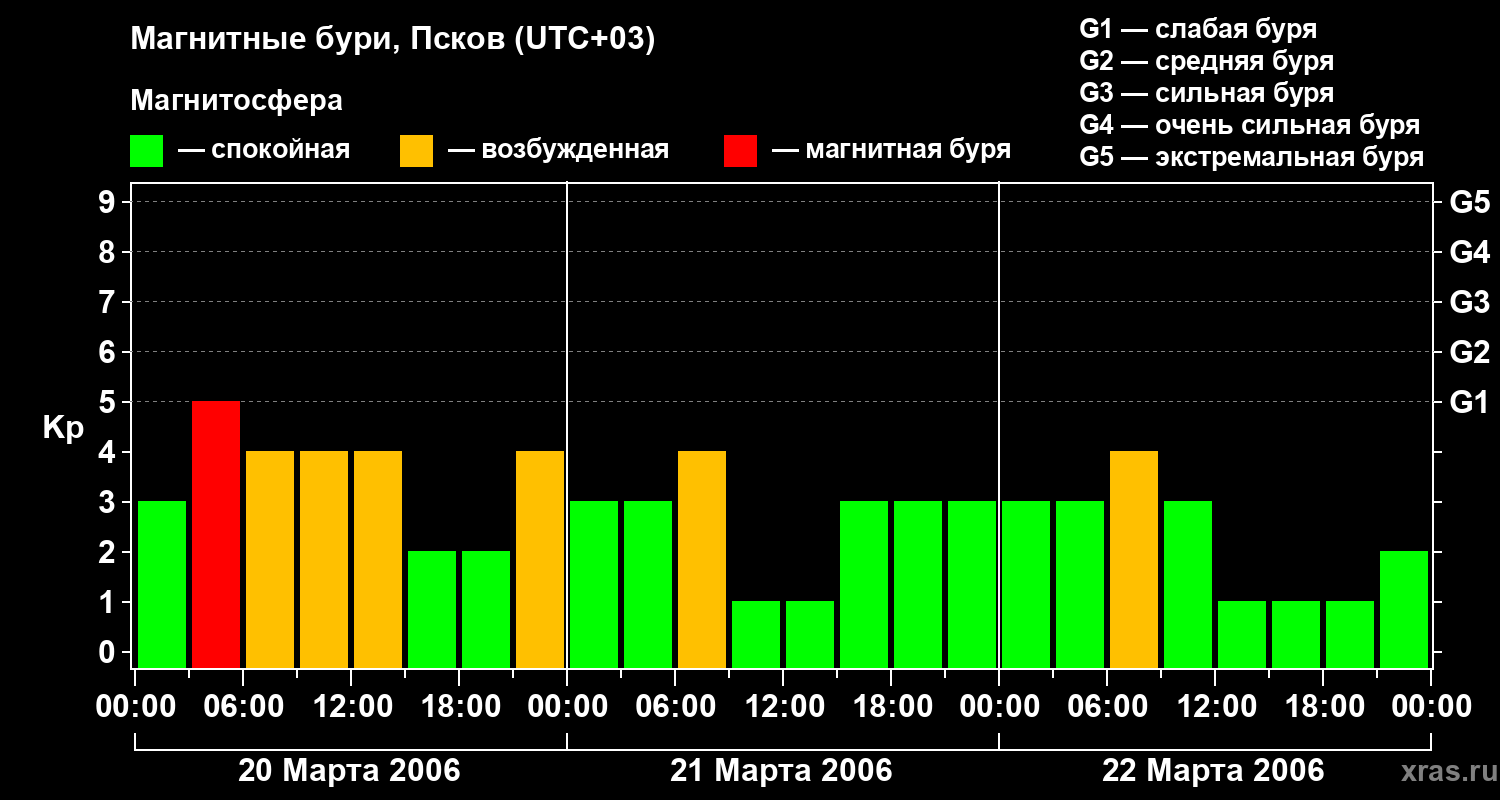Click the '20 Марта 2006' date label
Screen dimensions: 1500x800
pyautogui.click(x=349, y=771)
